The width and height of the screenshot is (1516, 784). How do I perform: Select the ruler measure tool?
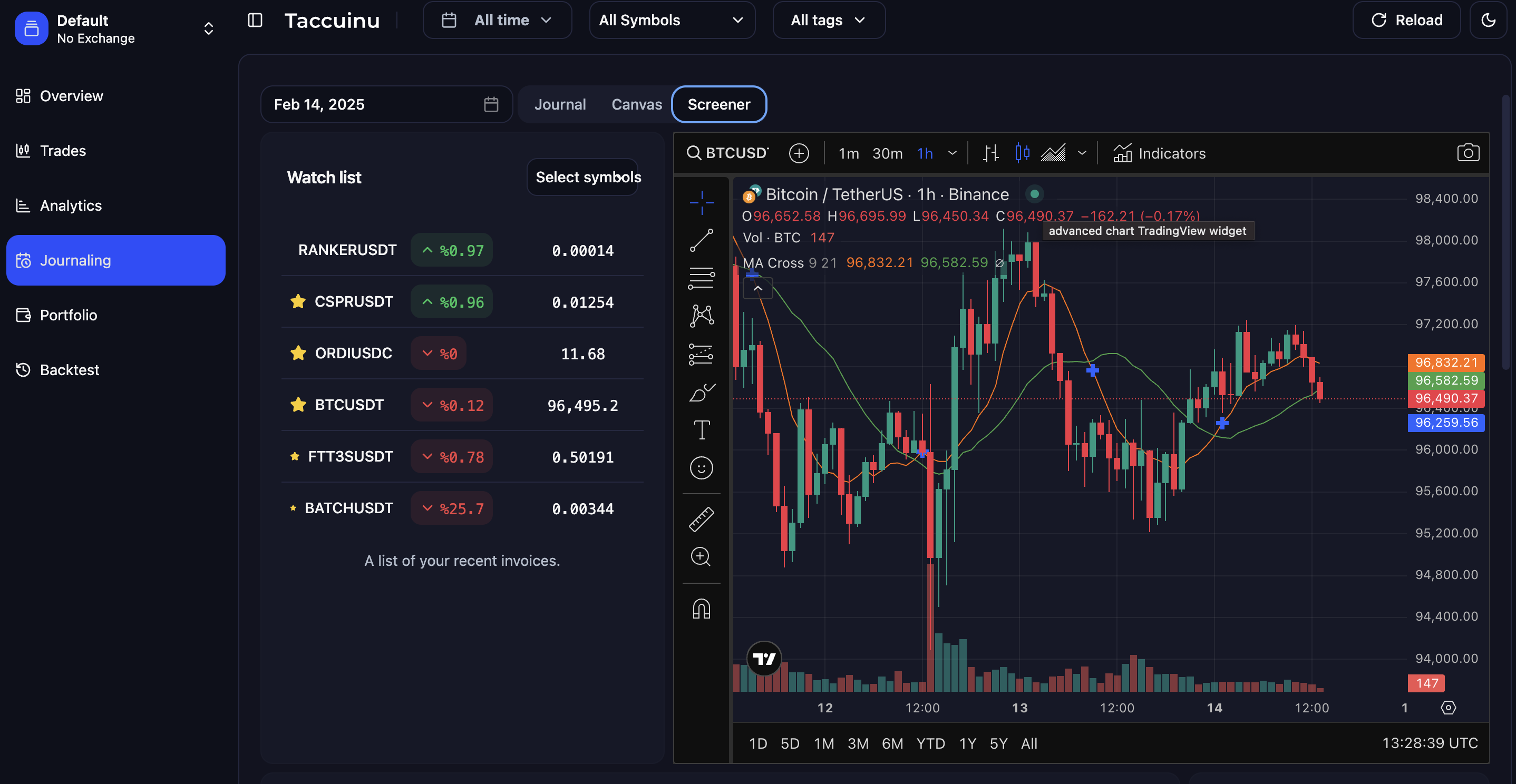pyautogui.click(x=701, y=520)
